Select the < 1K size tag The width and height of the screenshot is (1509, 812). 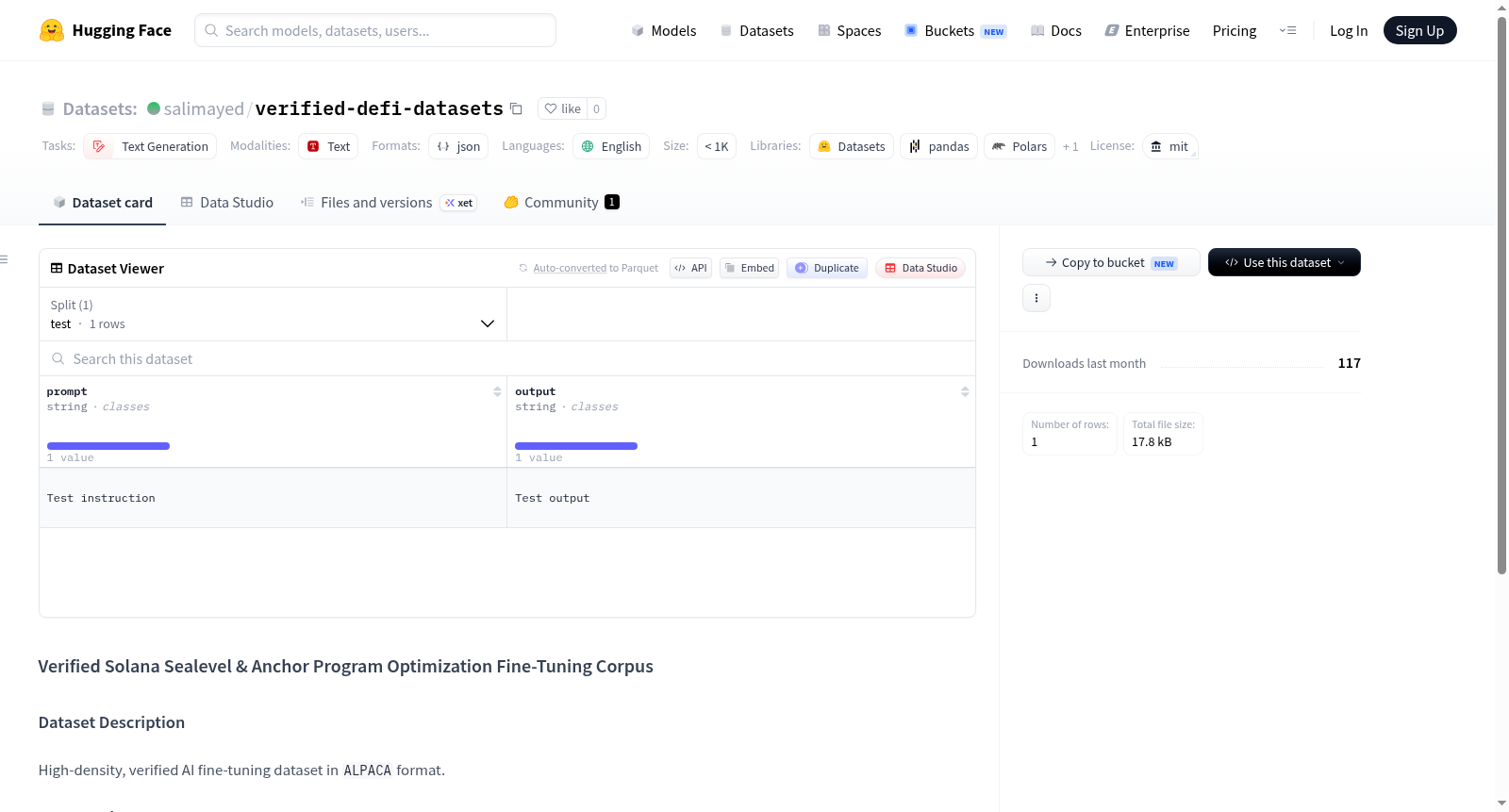point(717,146)
